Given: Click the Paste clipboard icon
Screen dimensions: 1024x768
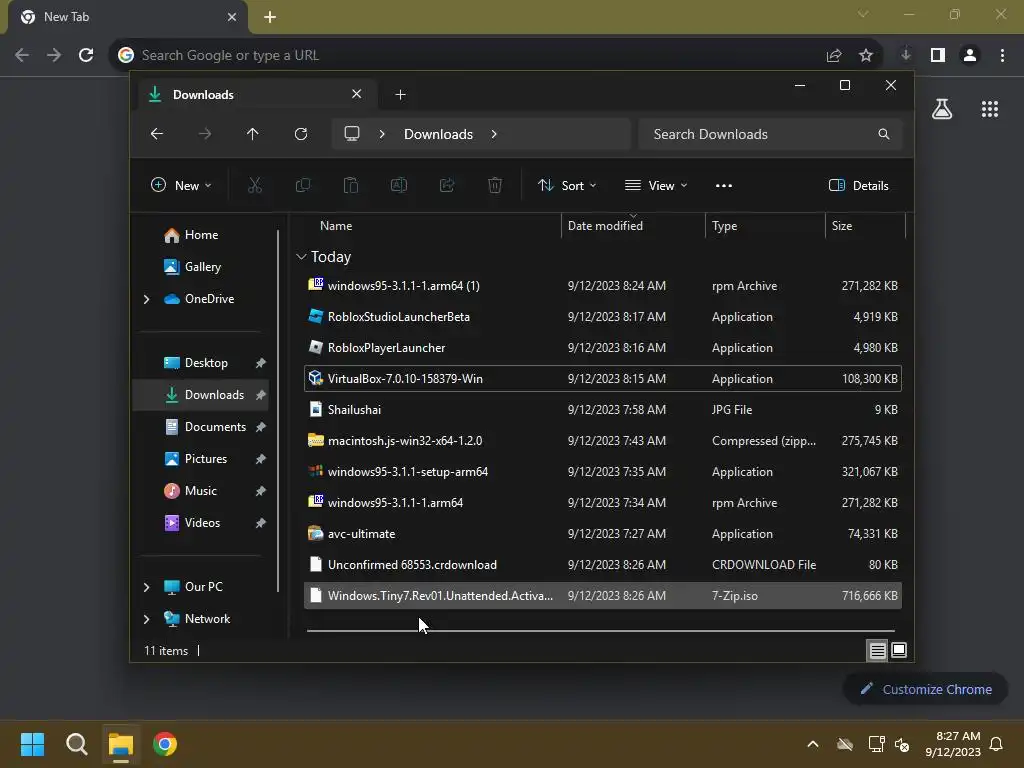Looking at the screenshot, I should [x=351, y=185].
